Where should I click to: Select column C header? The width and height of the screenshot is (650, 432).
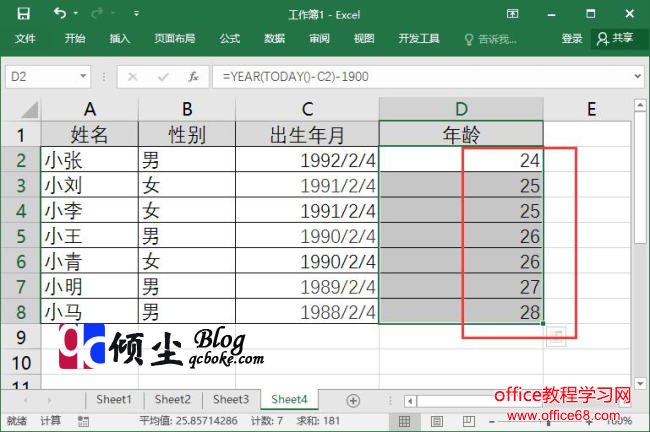click(x=307, y=109)
